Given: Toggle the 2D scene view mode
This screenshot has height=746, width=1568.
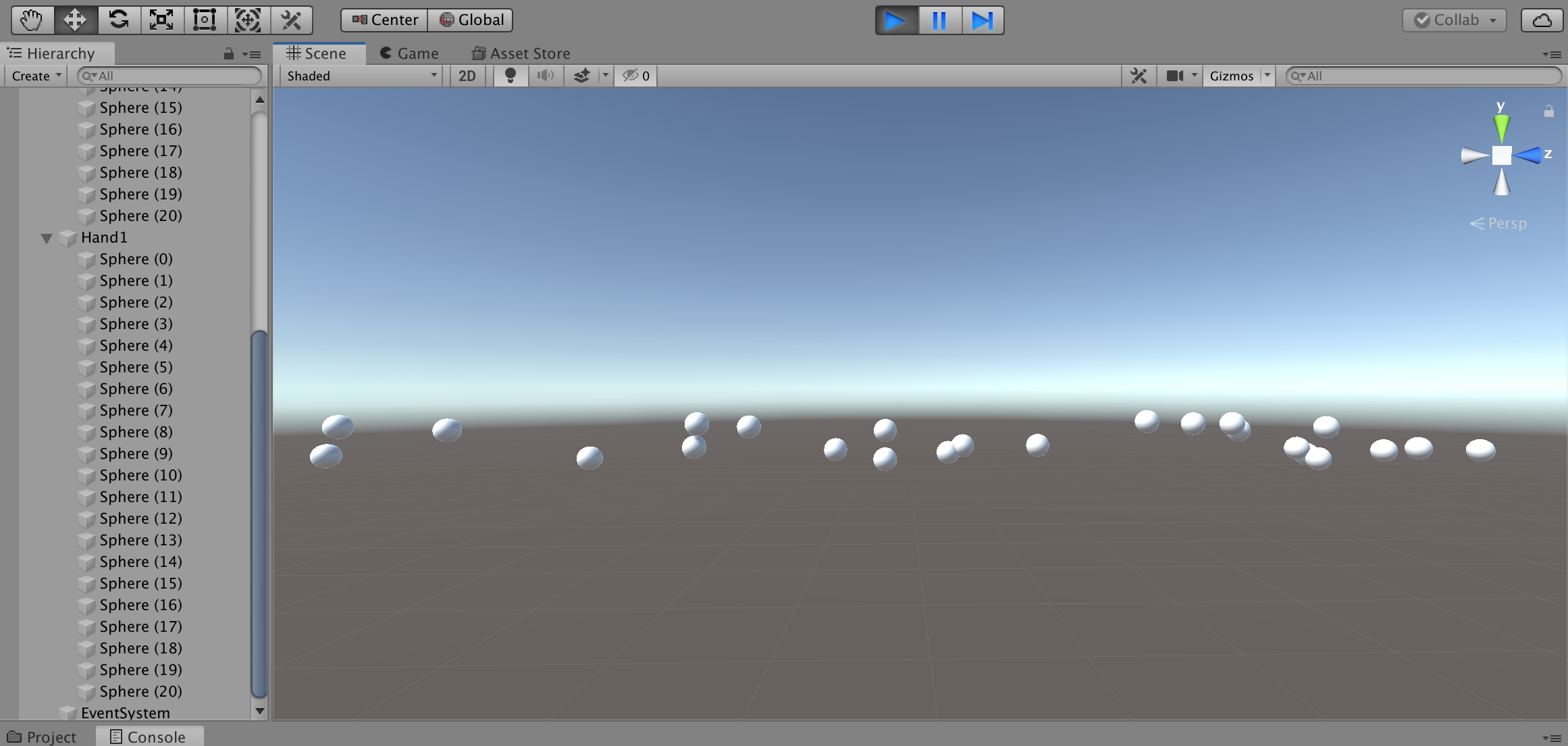Looking at the screenshot, I should [x=467, y=76].
